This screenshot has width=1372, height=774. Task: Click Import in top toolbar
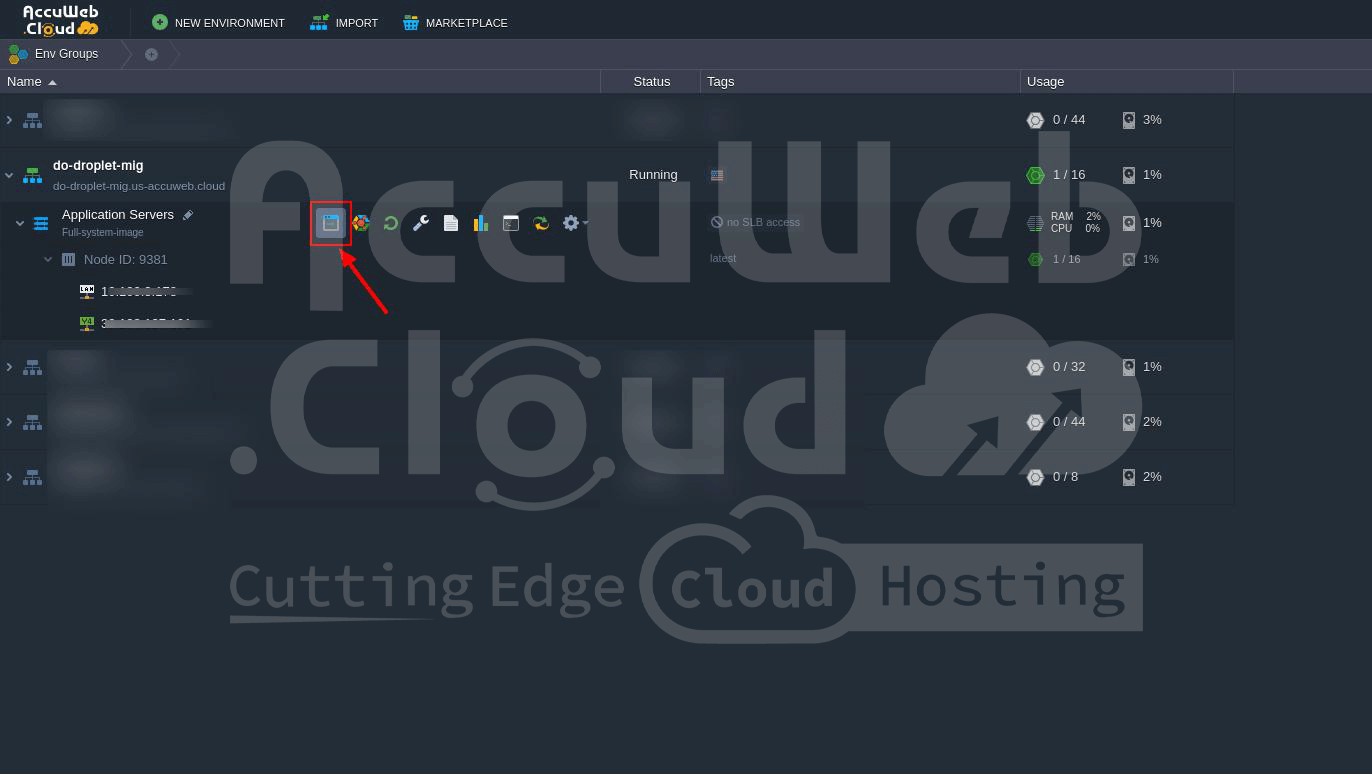[x=344, y=22]
